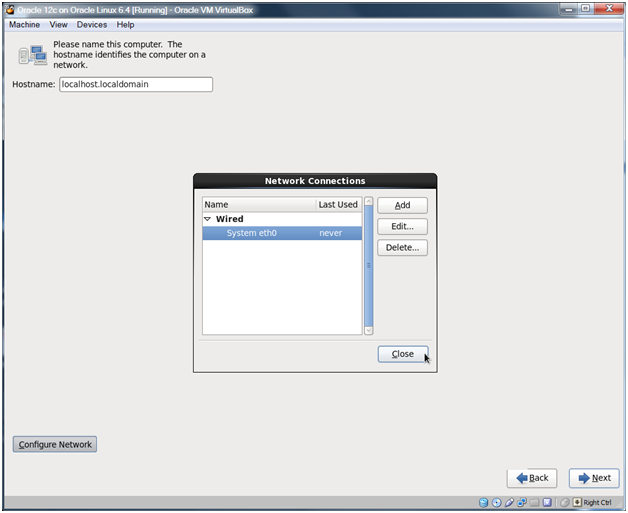The image size is (628, 513).
Task: Open the Devices menu
Action: point(91,24)
